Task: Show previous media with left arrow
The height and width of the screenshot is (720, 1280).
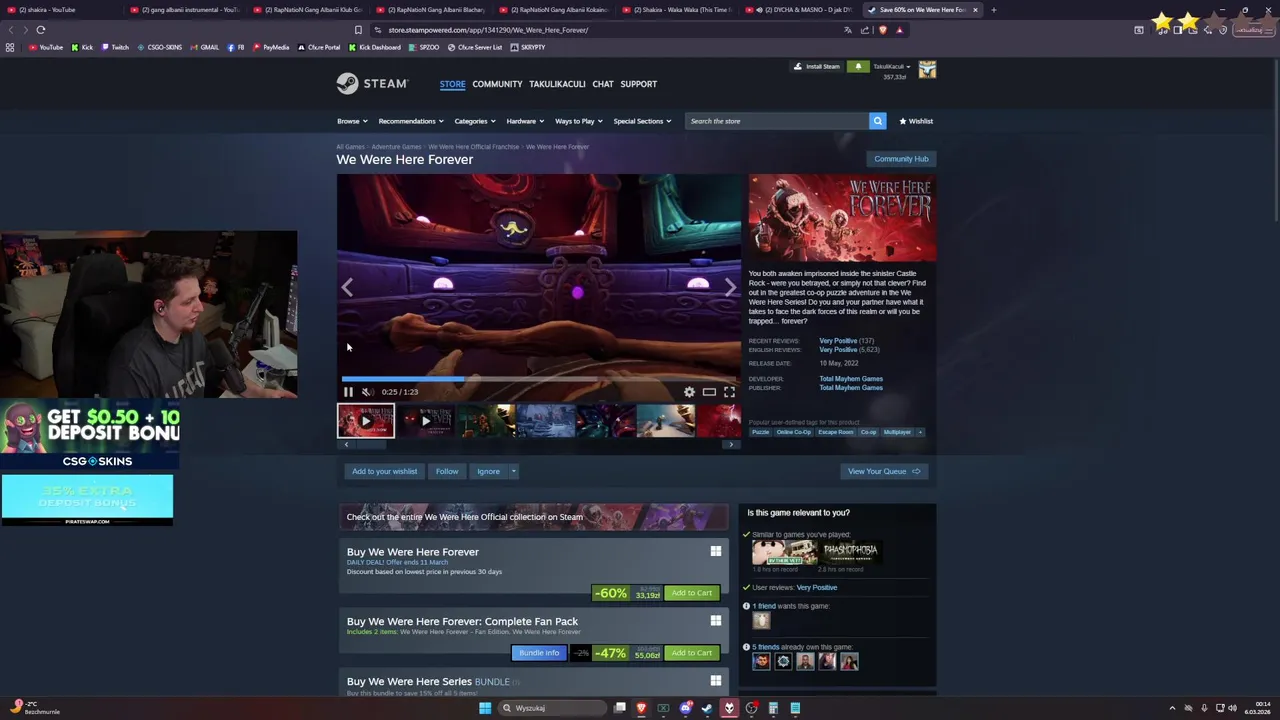Action: 347,288
